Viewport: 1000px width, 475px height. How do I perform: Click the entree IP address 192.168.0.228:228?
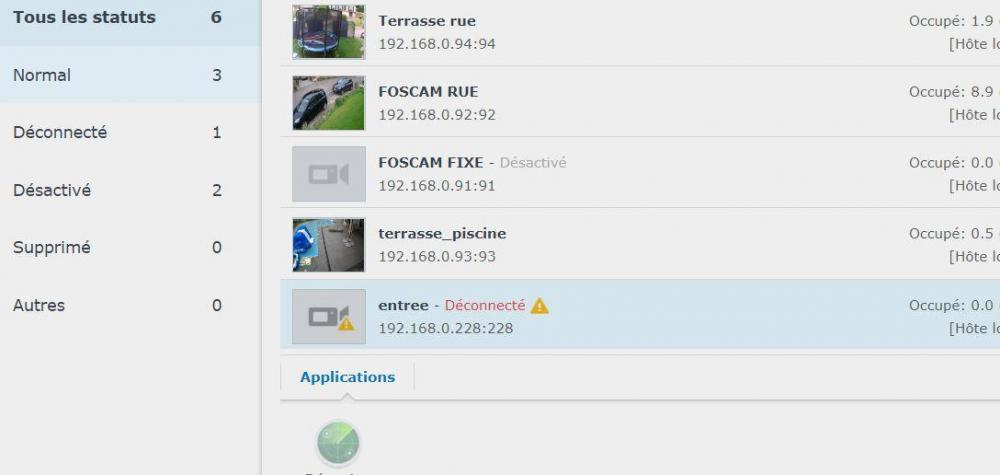(x=446, y=328)
